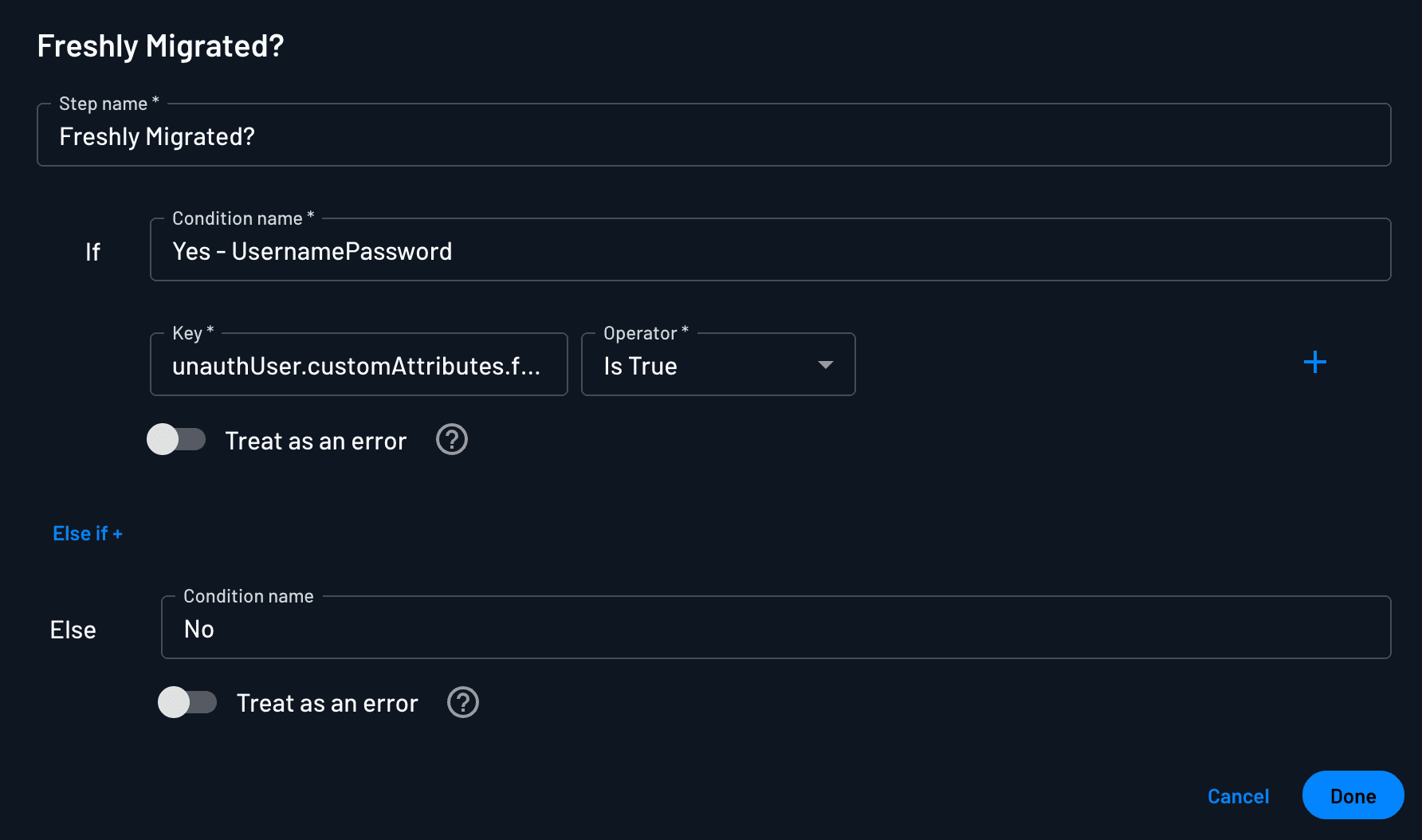Enable "Treat as an error" for the No condition

click(188, 702)
